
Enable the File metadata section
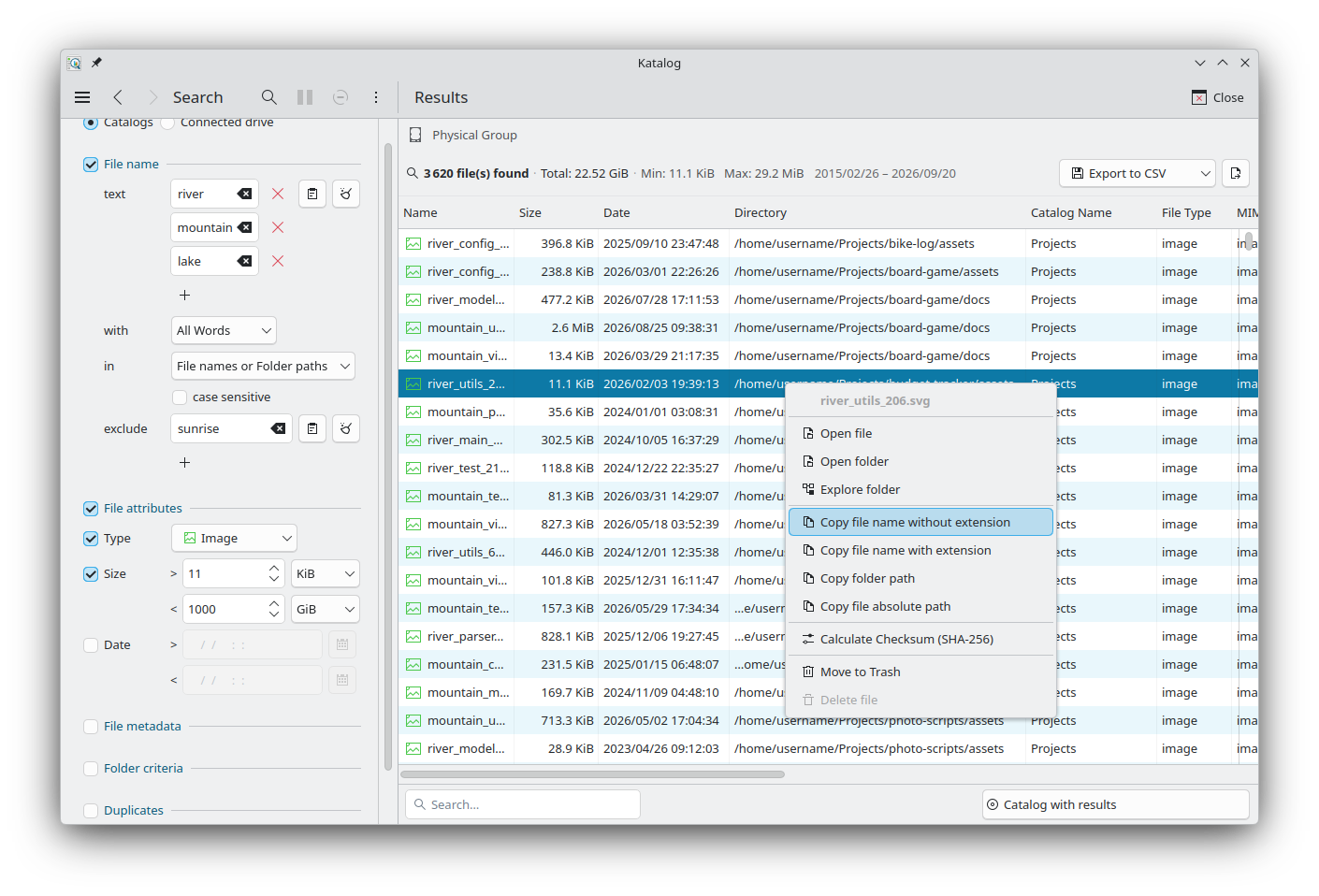[91, 726]
